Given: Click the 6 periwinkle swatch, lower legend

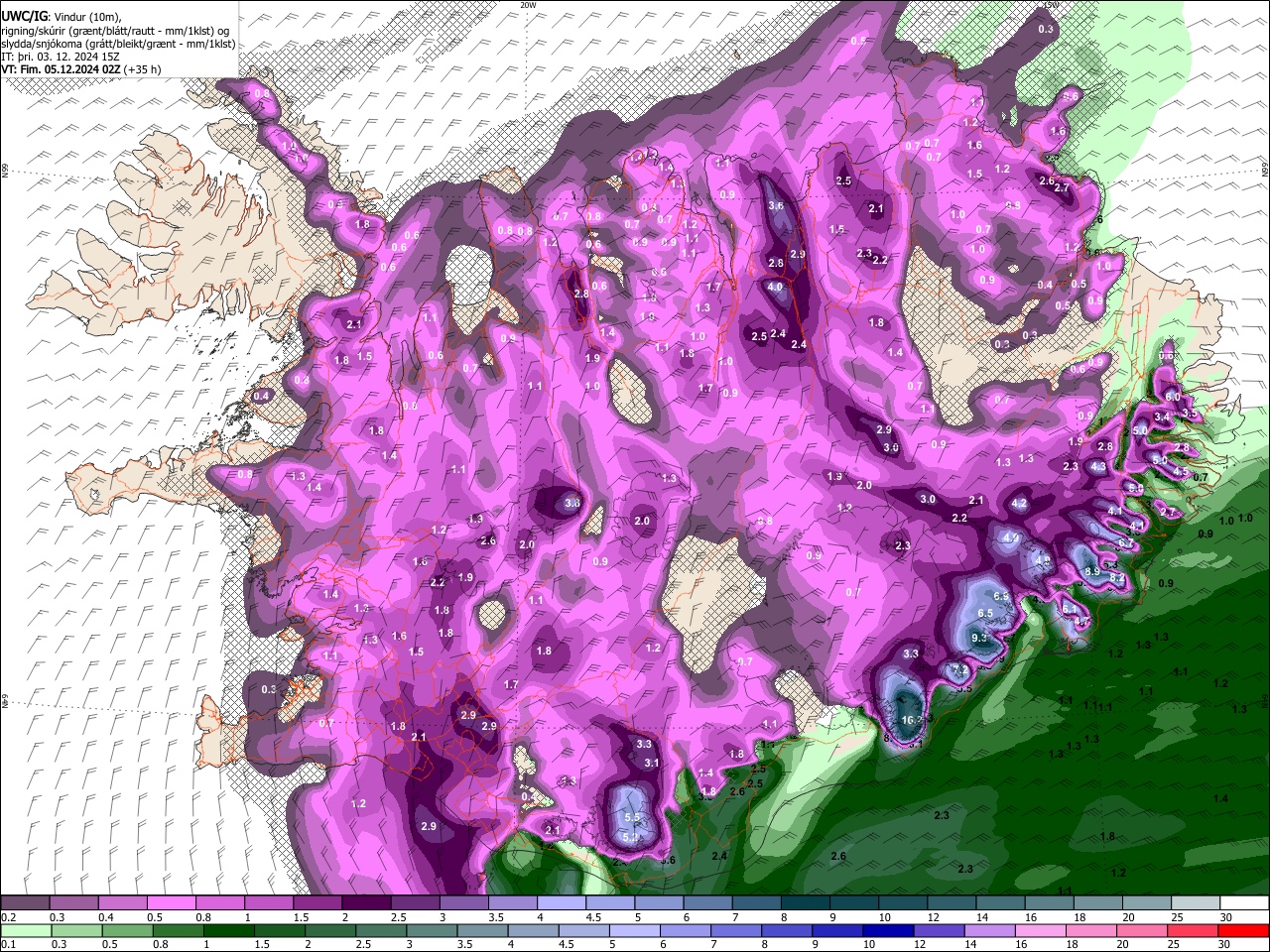Looking at the screenshot, I should (686, 930).
